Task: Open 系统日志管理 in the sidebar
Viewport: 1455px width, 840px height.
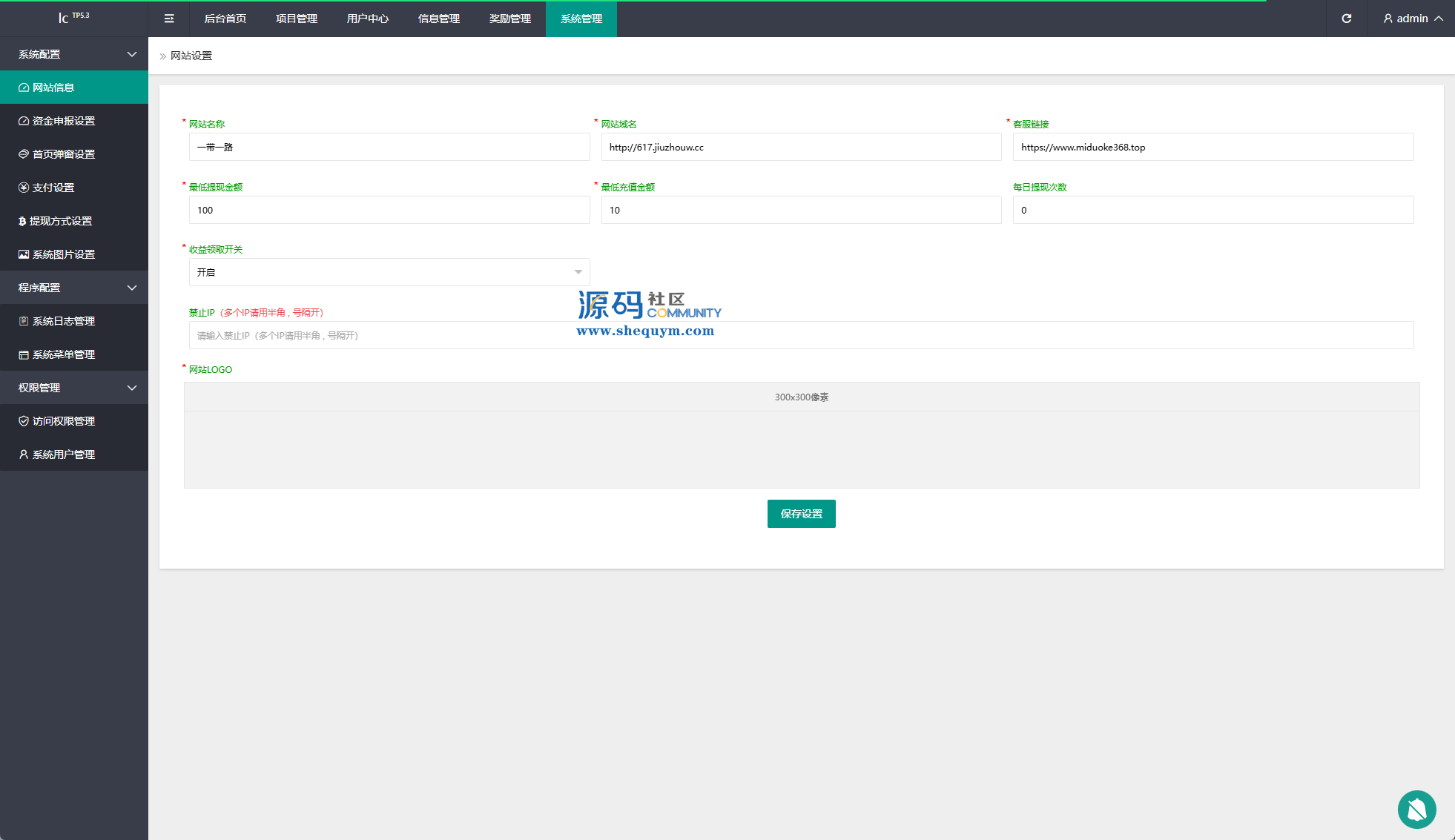Action: [64, 321]
